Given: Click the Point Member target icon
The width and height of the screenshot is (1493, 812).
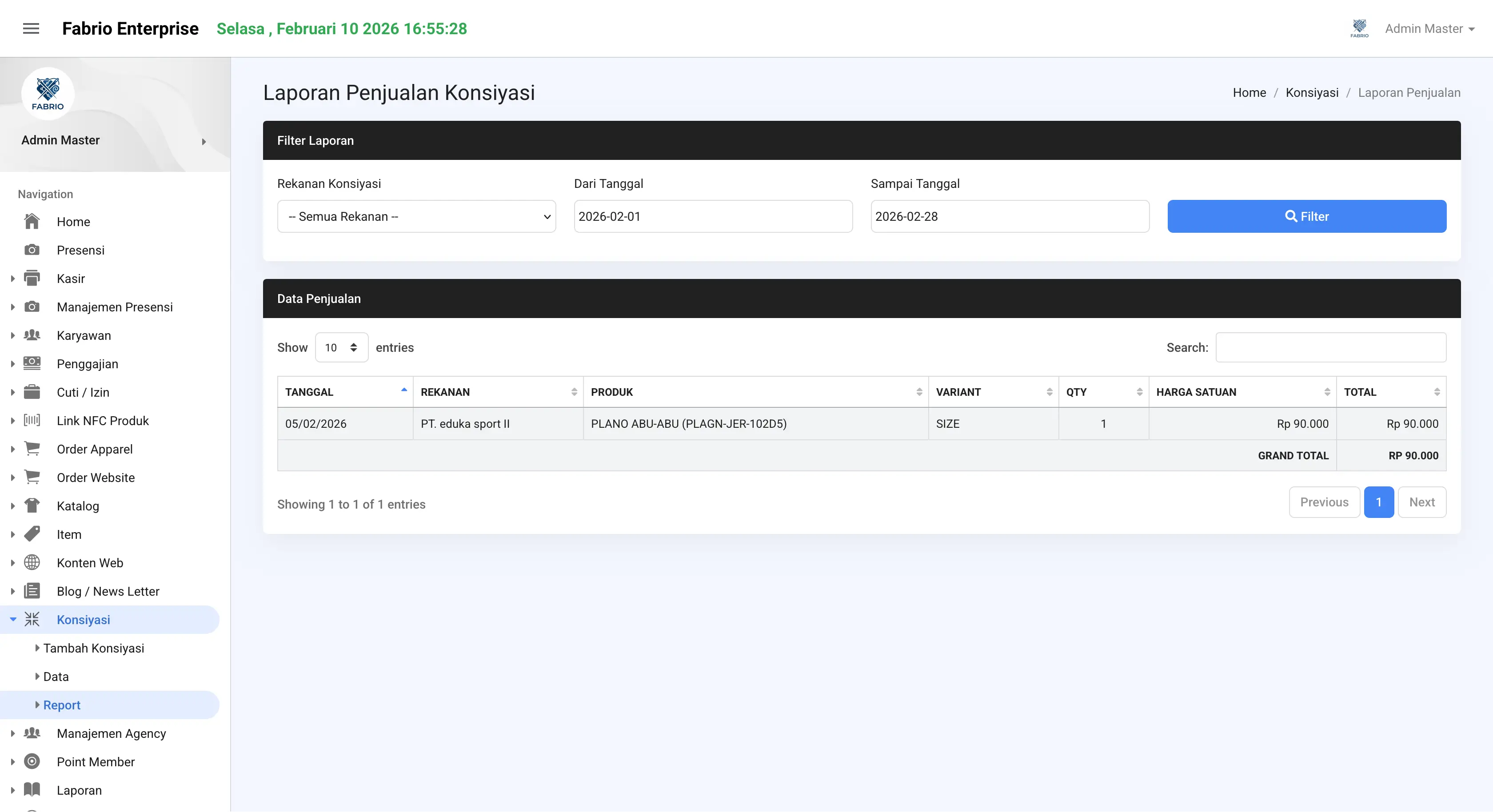Looking at the screenshot, I should coord(32,761).
